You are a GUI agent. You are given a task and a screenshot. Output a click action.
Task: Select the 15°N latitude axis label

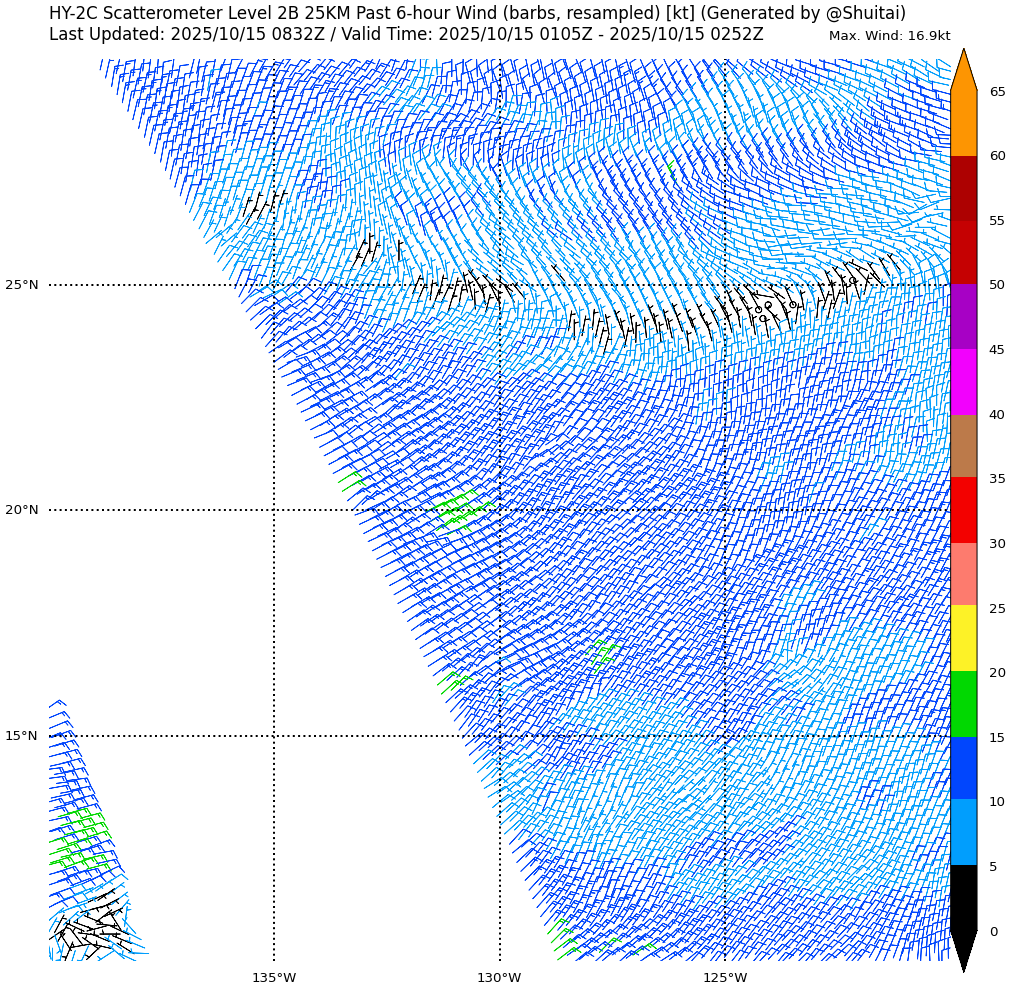click(x=22, y=737)
